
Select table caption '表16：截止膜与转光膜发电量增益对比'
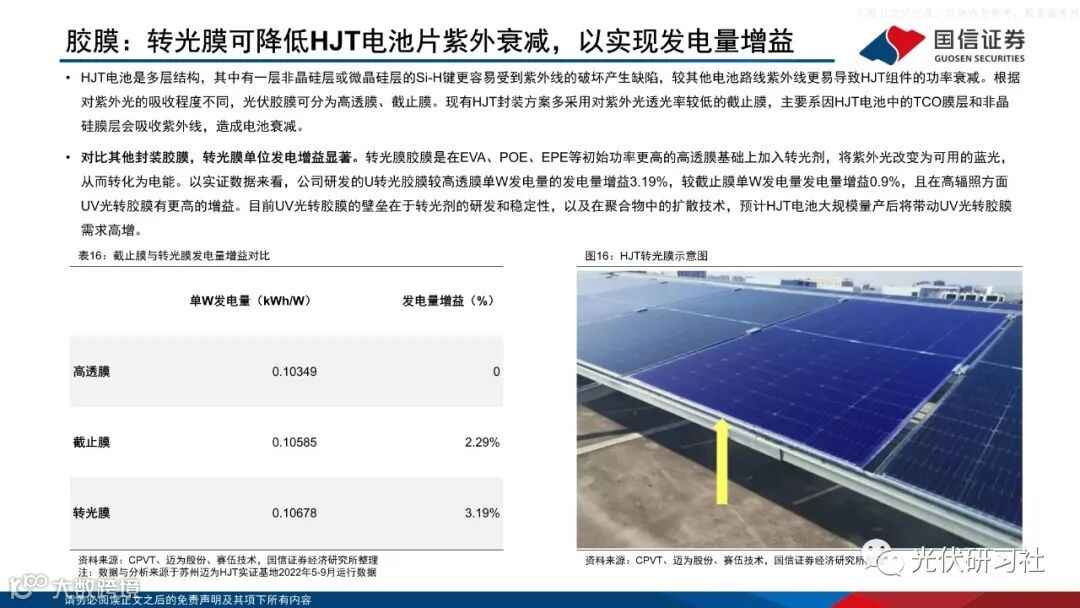point(174,255)
